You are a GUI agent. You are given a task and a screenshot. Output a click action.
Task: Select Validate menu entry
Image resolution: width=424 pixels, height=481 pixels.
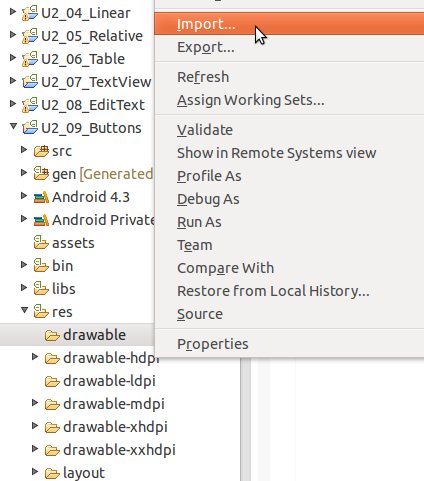click(289, 130)
